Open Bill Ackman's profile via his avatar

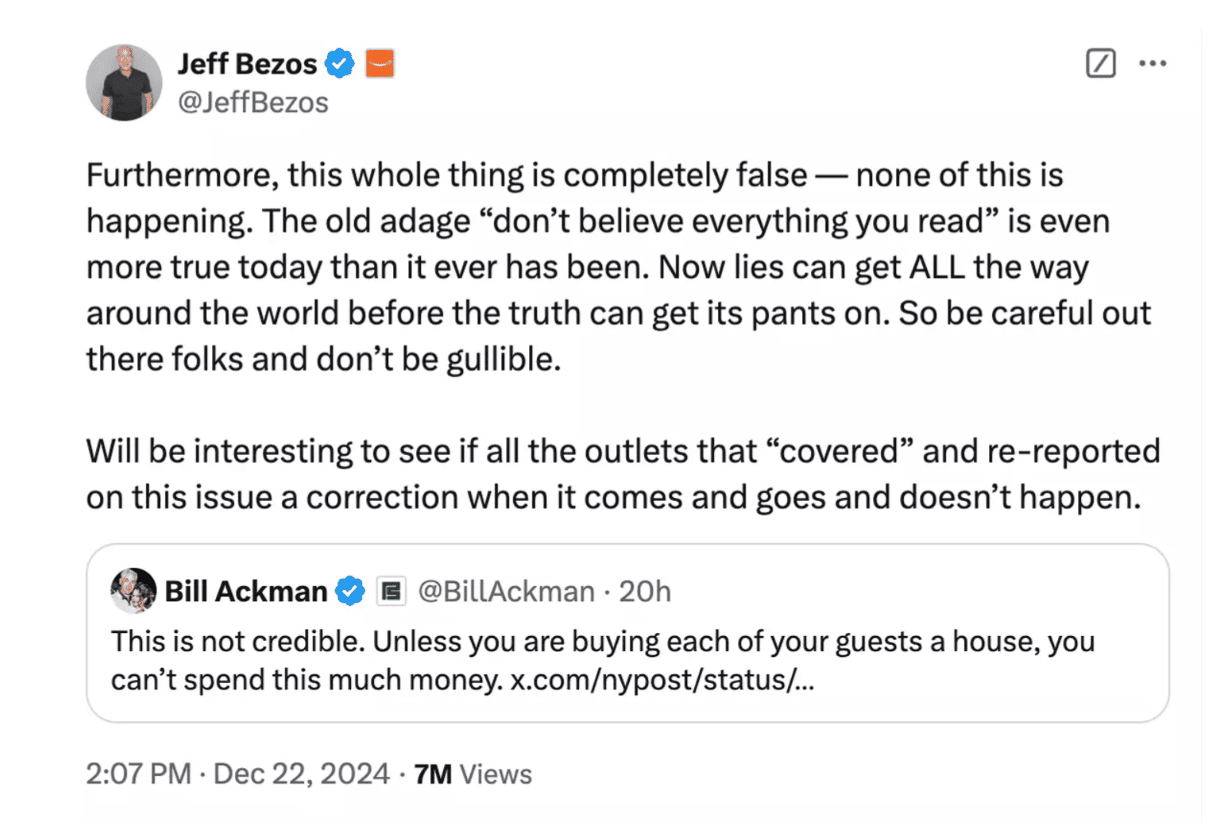(x=134, y=591)
